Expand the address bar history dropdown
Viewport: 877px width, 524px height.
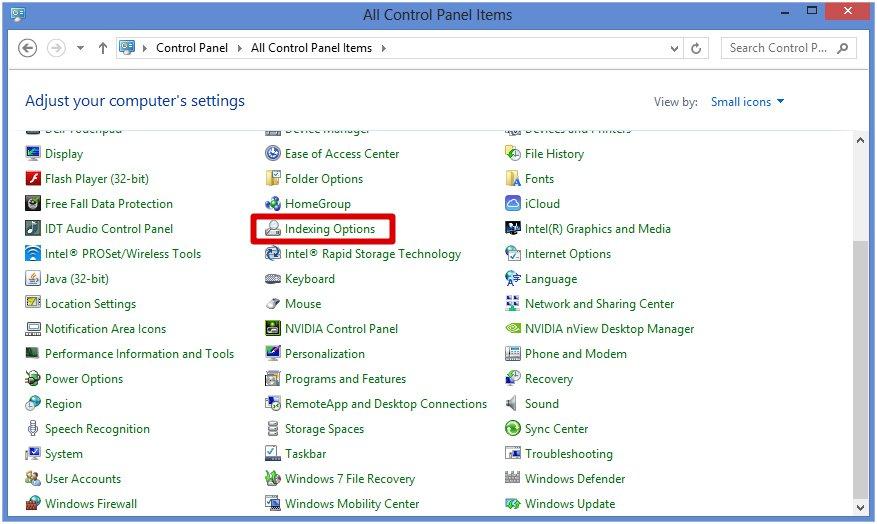click(x=675, y=48)
